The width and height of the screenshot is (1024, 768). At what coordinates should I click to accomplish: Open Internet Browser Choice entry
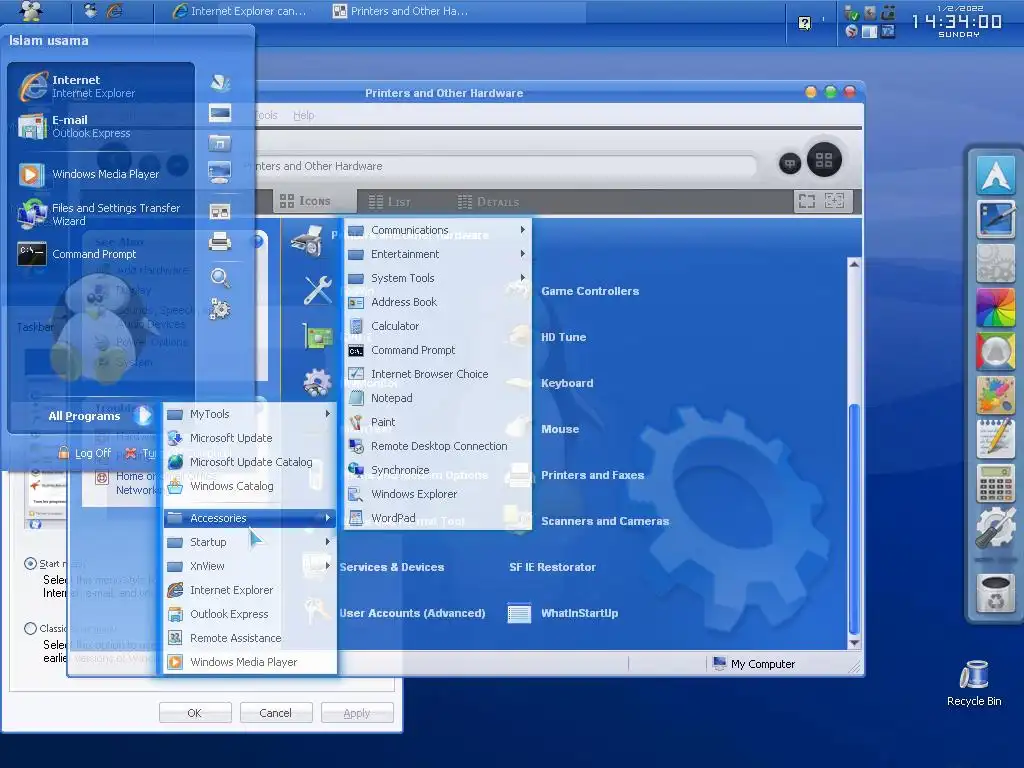click(x=438, y=374)
